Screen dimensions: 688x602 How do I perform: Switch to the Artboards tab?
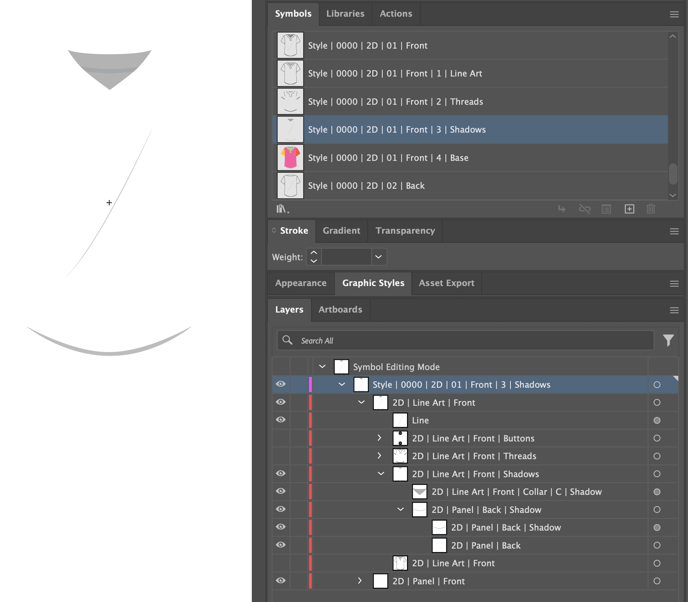tap(340, 310)
